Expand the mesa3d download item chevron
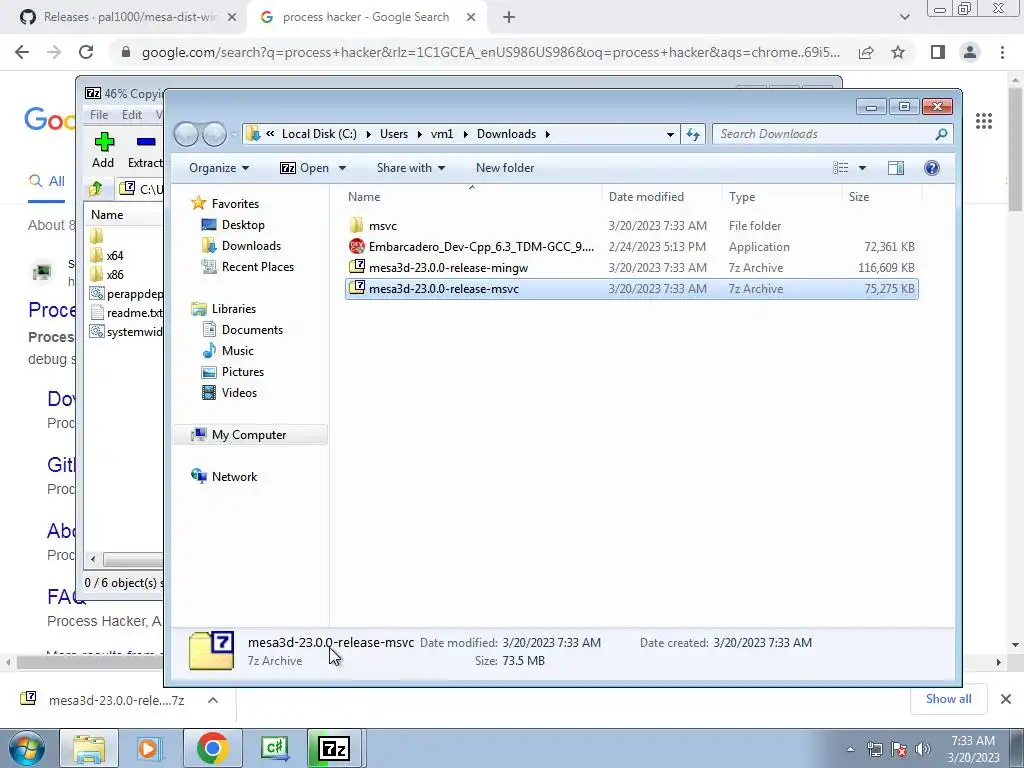The width and height of the screenshot is (1024, 768). pyautogui.click(x=213, y=700)
